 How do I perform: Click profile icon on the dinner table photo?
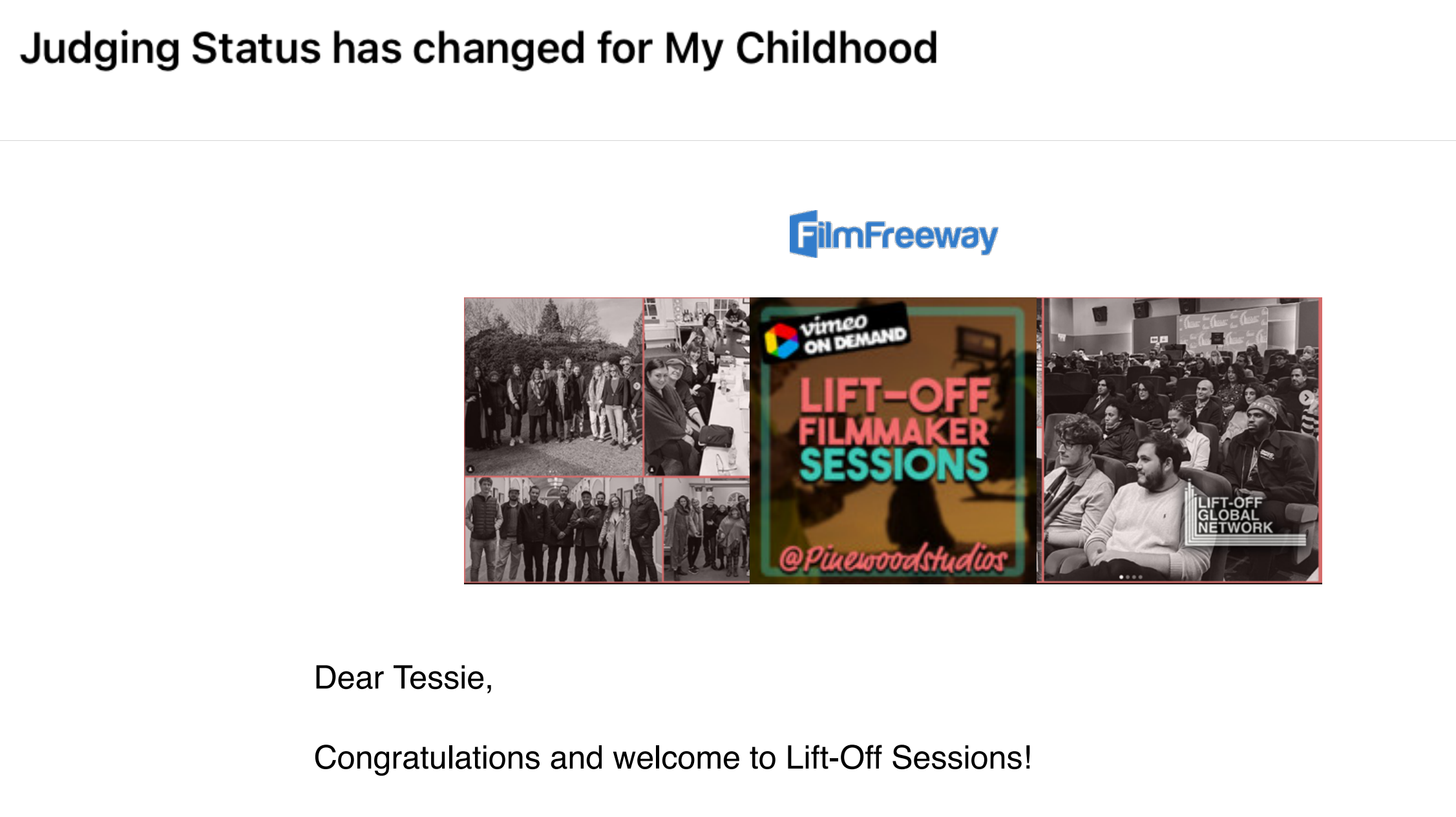[x=651, y=470]
